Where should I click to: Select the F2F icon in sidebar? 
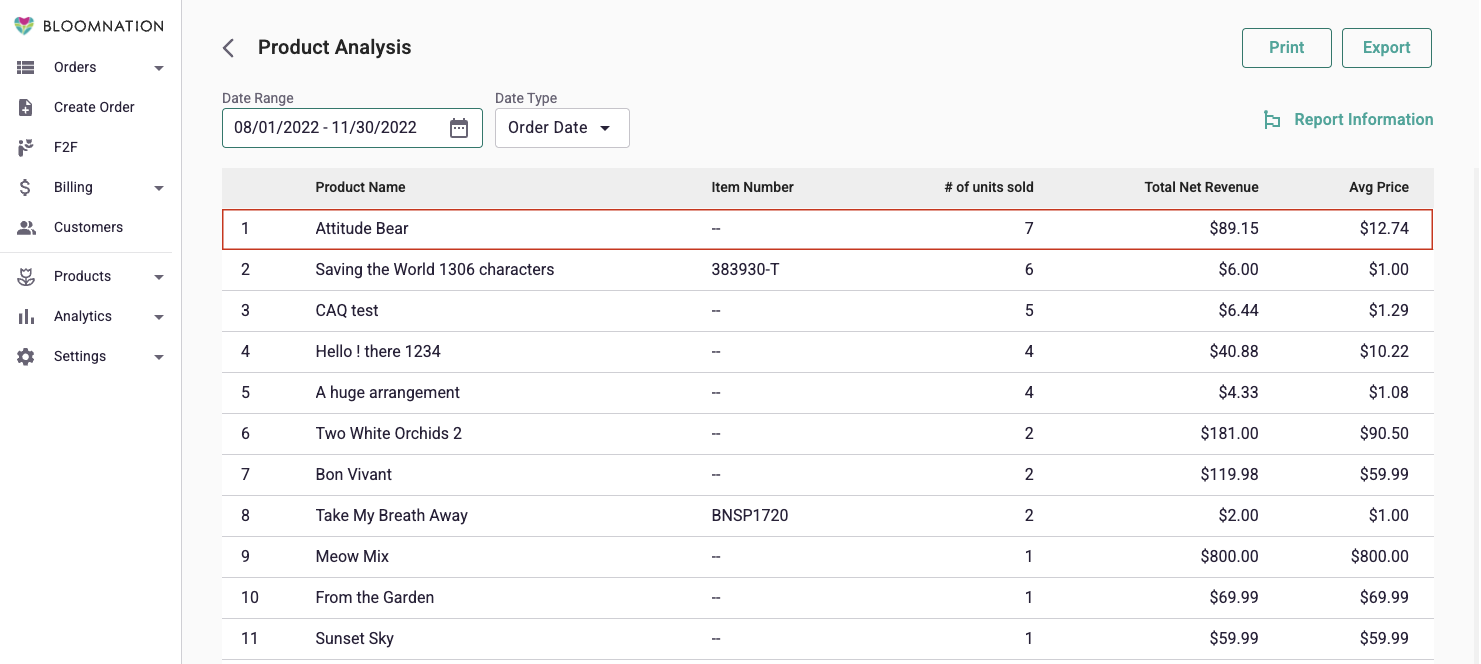pyautogui.click(x=26, y=147)
